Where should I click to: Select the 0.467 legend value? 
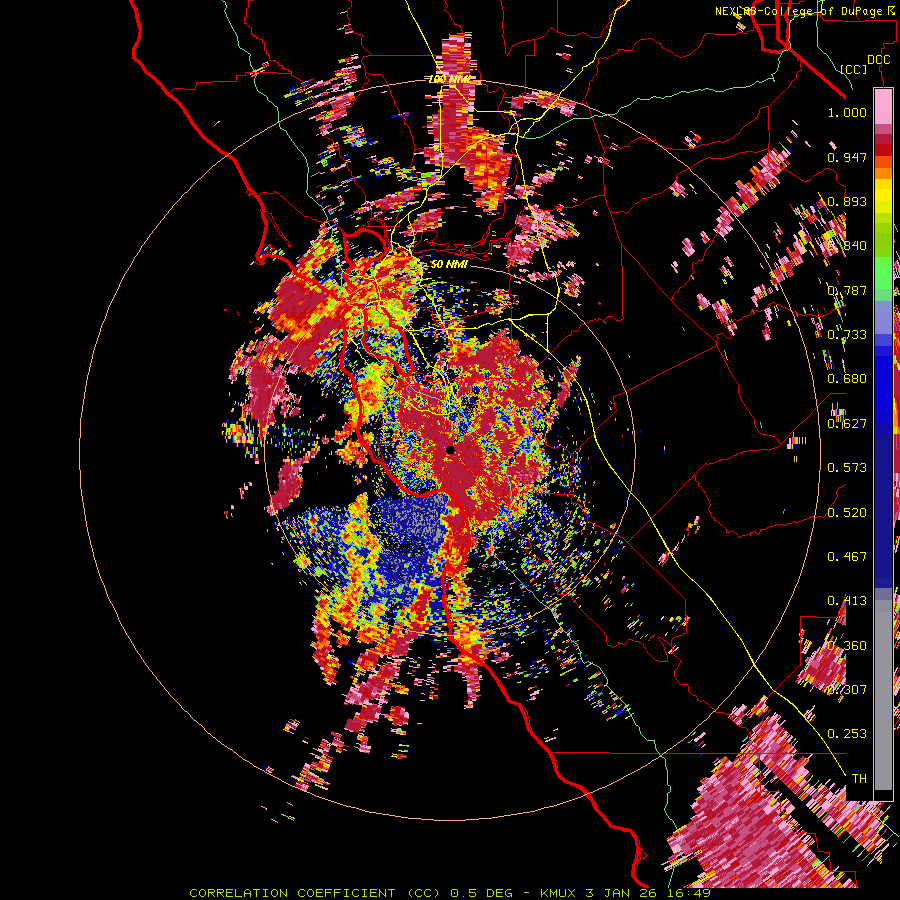(x=847, y=557)
